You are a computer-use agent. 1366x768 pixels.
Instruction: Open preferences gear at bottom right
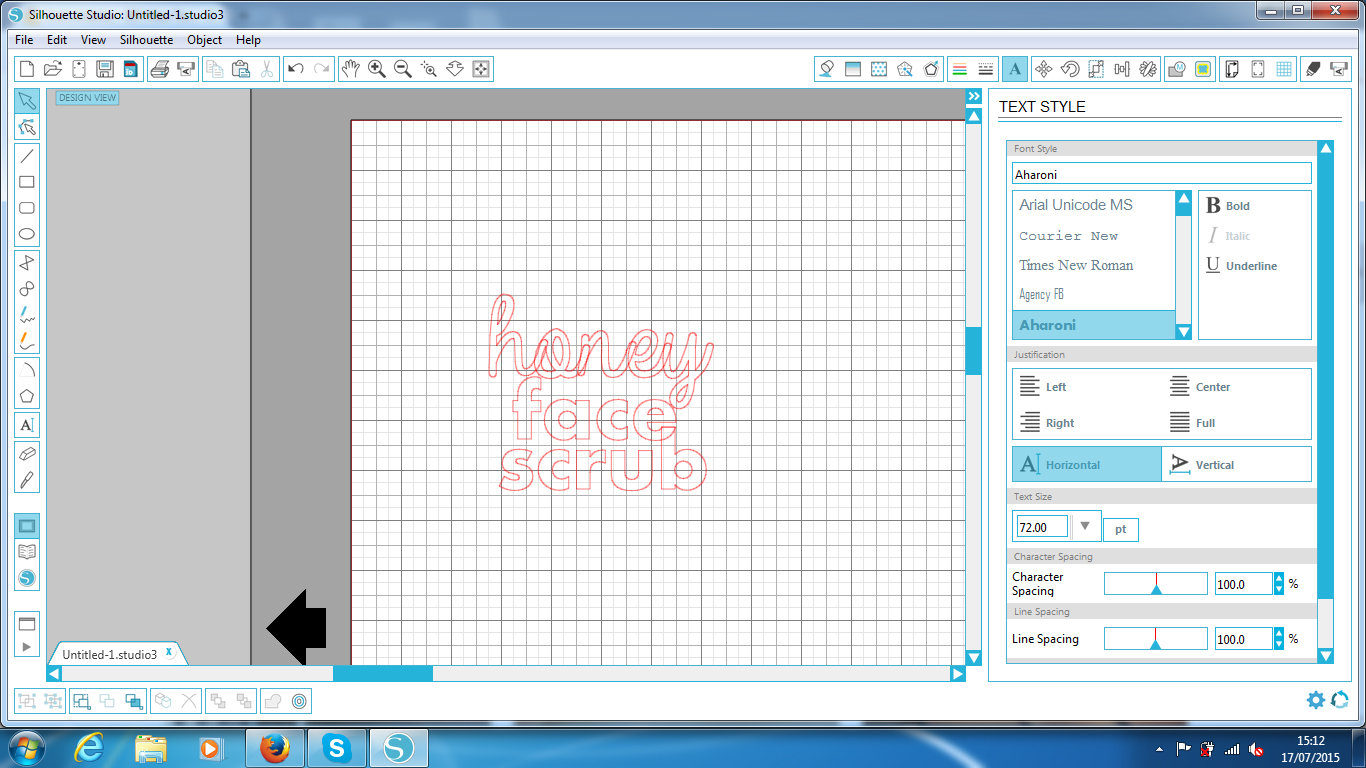point(1316,700)
